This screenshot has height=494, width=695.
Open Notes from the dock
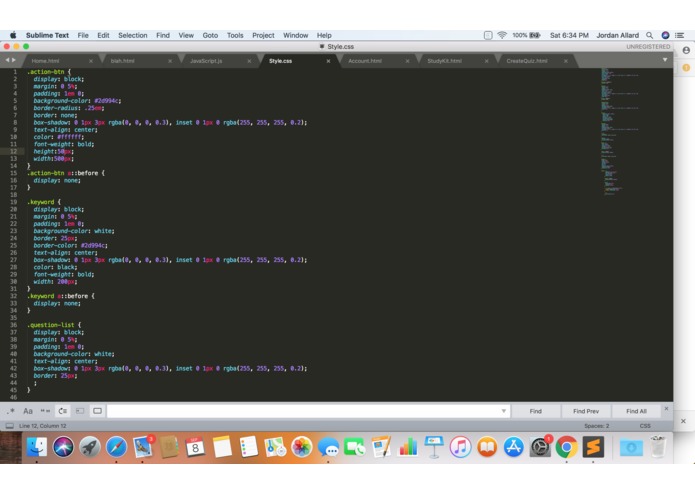pyautogui.click(x=222, y=447)
